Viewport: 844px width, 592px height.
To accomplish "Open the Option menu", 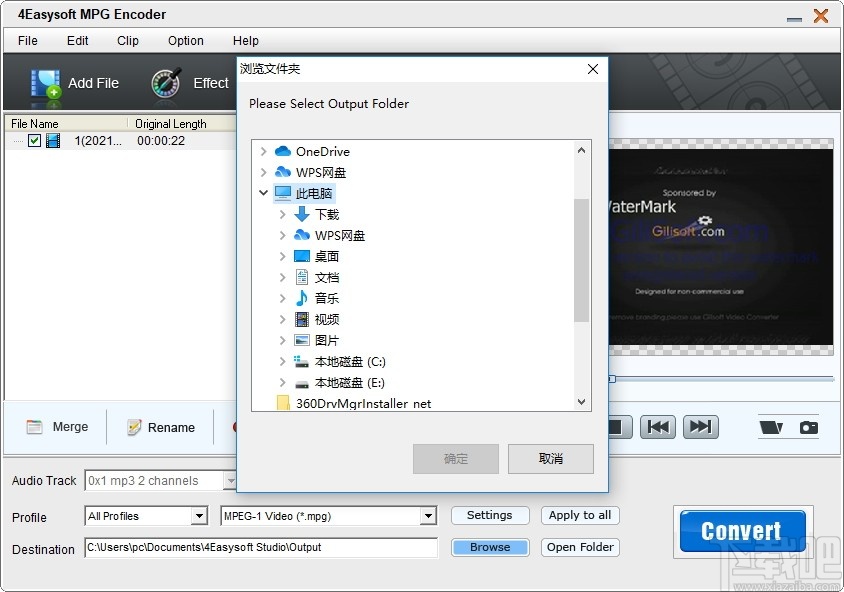I will click(x=185, y=41).
